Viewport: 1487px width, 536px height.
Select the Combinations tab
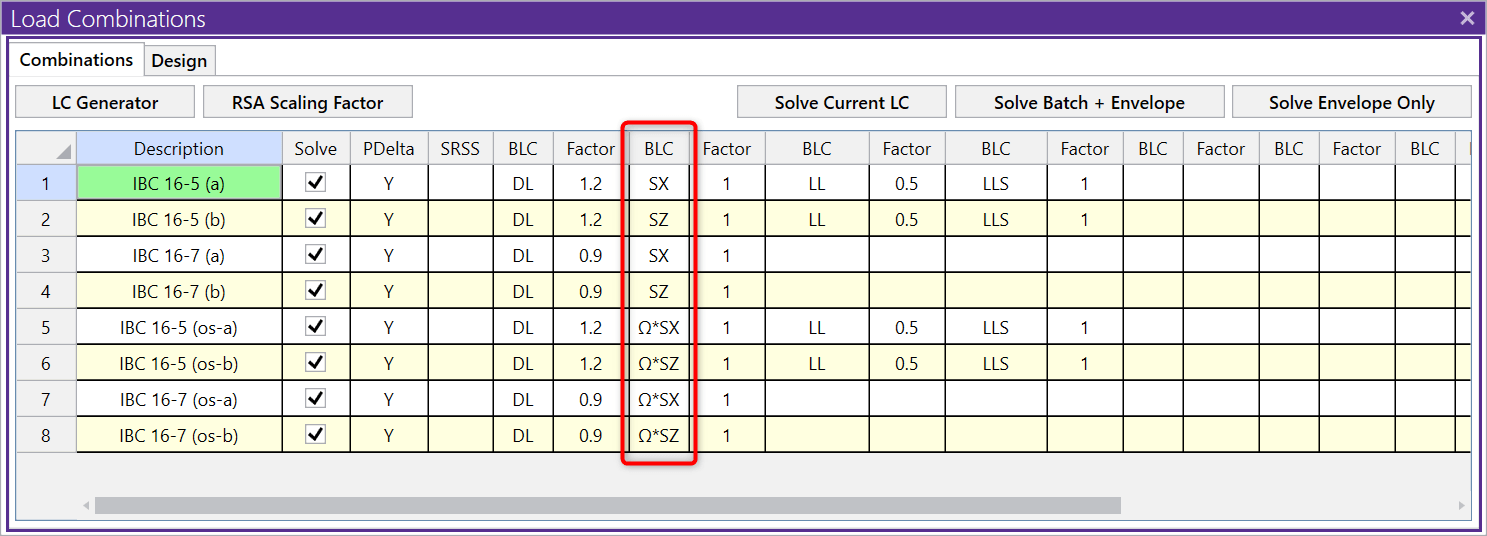pyautogui.click(x=76, y=60)
